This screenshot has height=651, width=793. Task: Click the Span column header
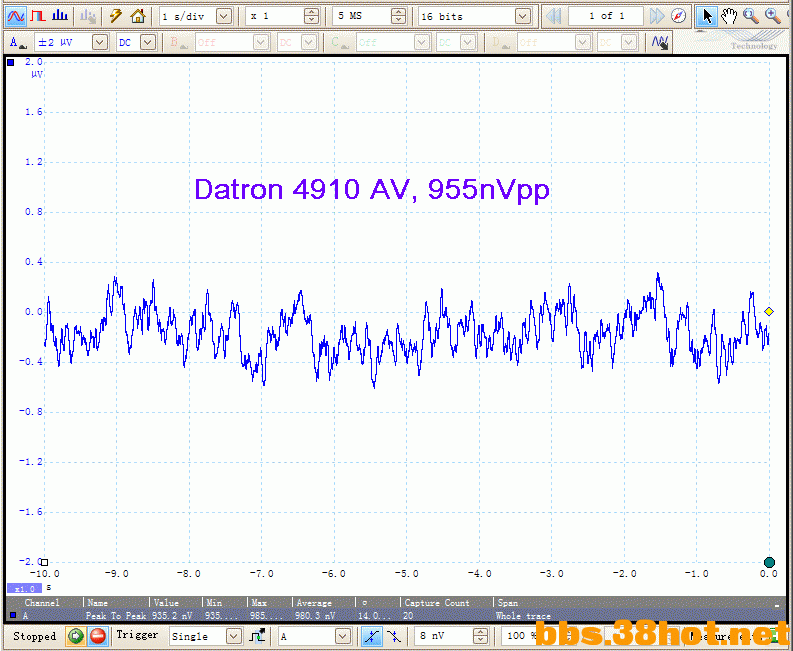point(507,602)
